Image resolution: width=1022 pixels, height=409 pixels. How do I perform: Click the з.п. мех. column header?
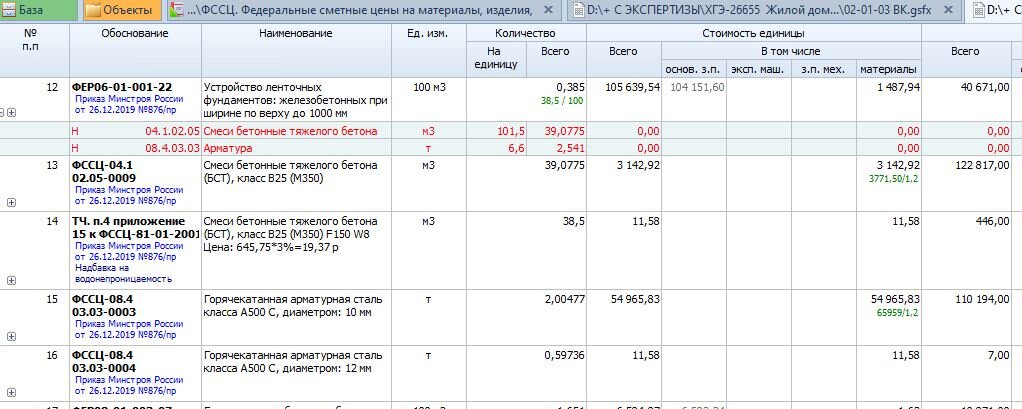coord(823,69)
